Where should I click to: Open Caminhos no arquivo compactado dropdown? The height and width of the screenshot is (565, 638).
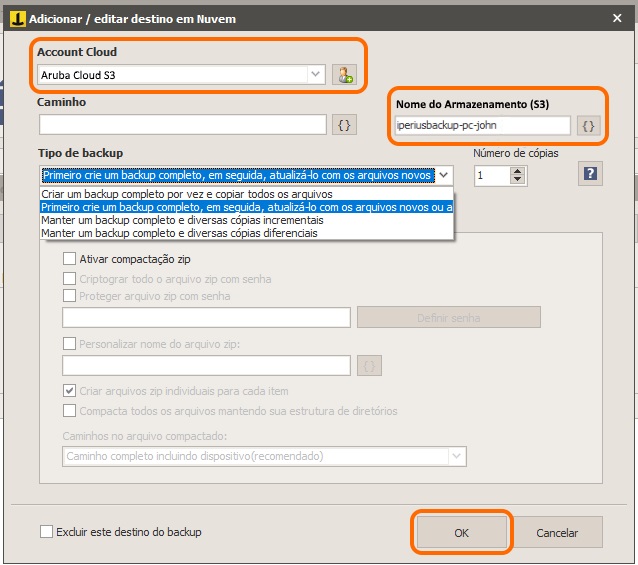pyautogui.click(x=457, y=456)
